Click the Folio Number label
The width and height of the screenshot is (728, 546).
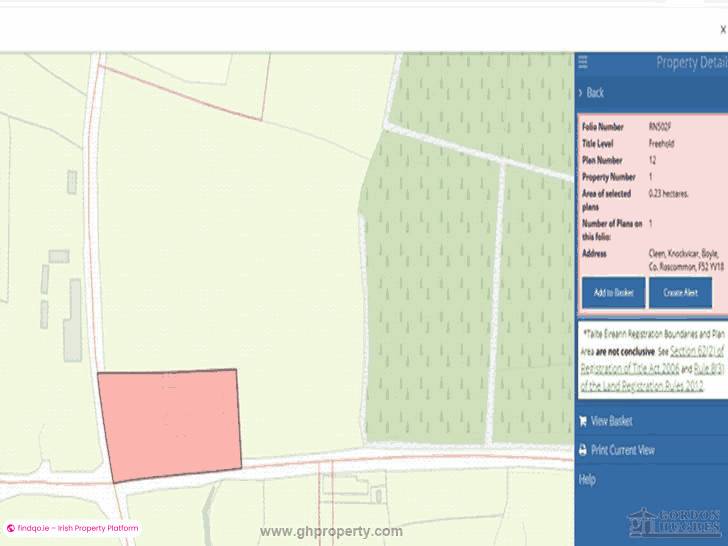[603, 127]
